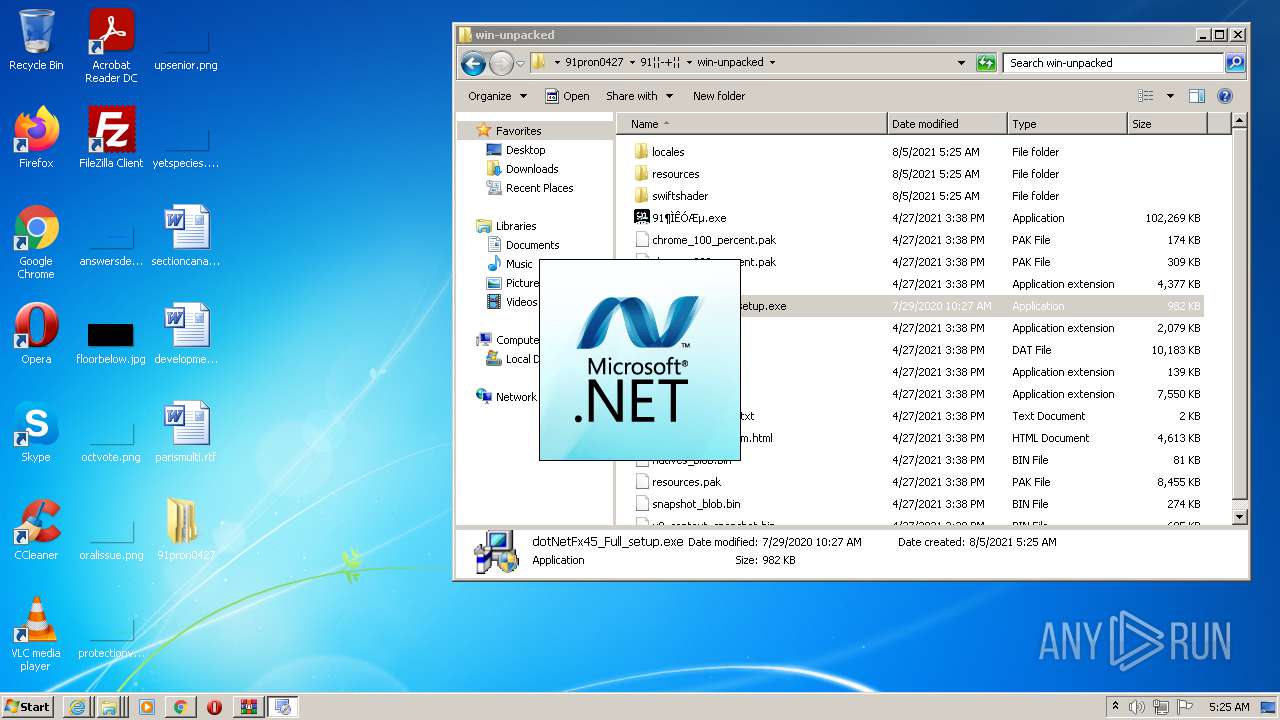The width and height of the screenshot is (1280, 720).
Task: Select parismulti.rtf document on desktop
Action: point(186,432)
